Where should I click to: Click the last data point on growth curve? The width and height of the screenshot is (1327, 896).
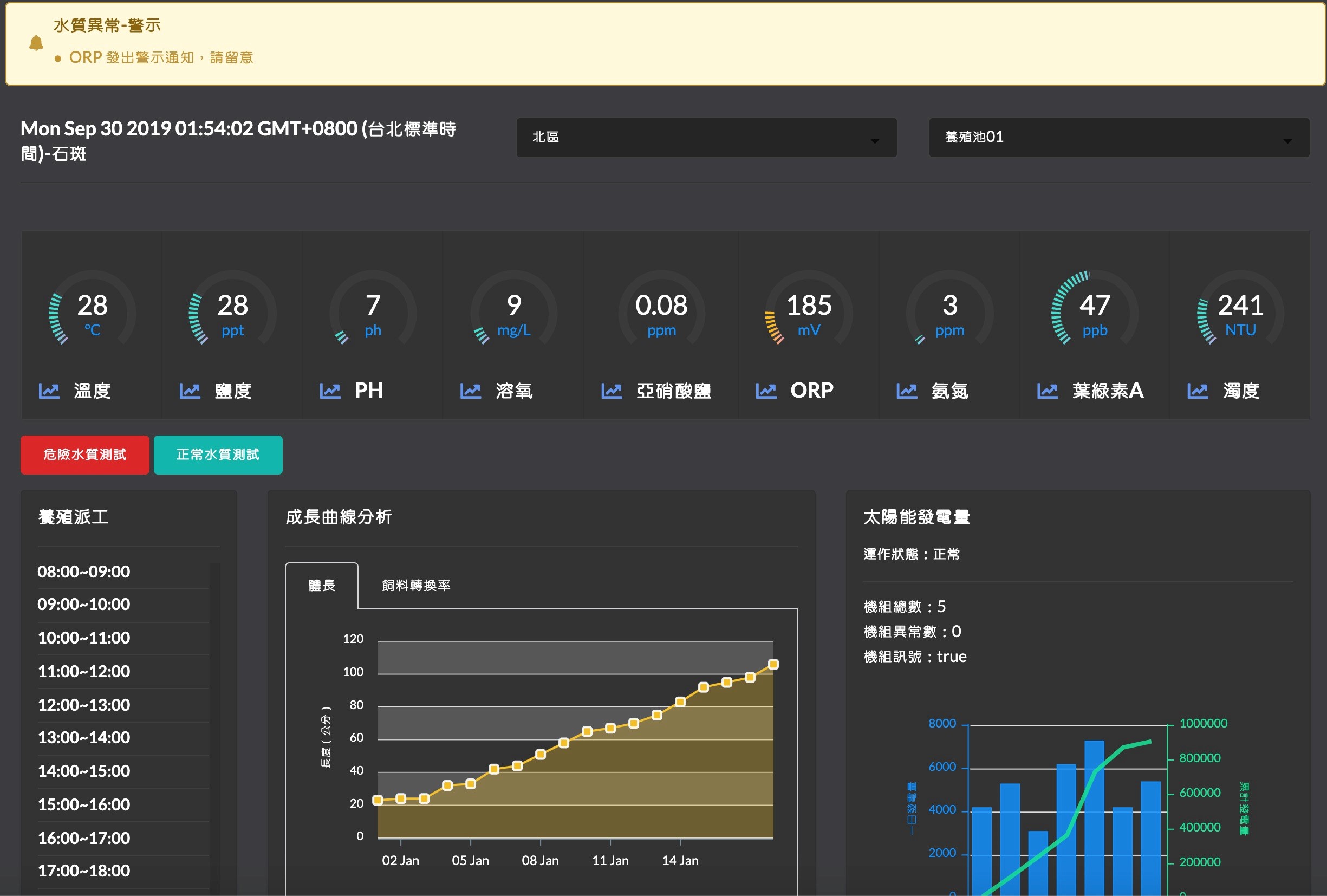pos(773,664)
